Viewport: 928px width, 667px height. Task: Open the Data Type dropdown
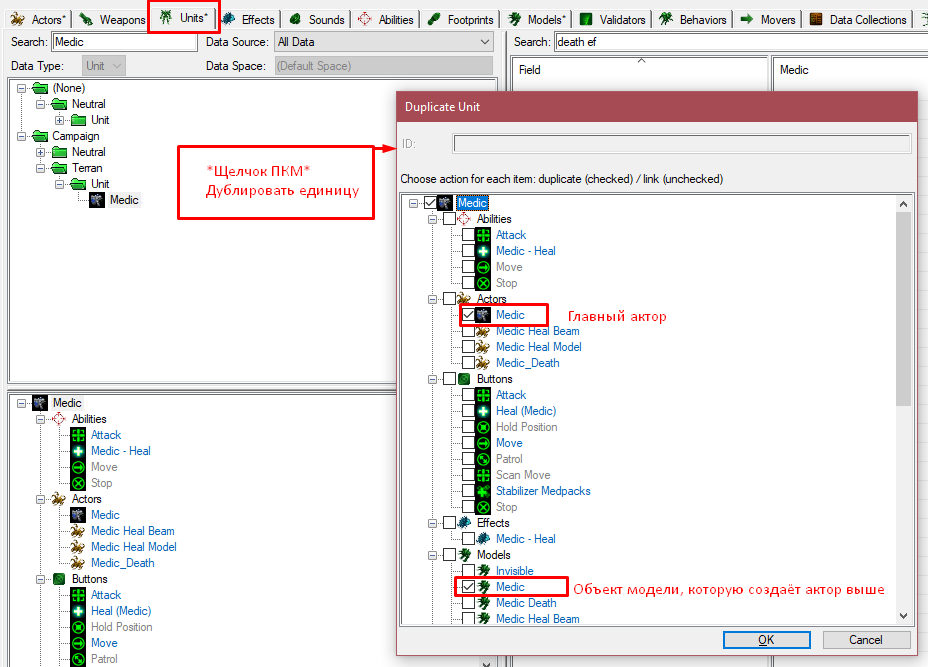pos(104,66)
